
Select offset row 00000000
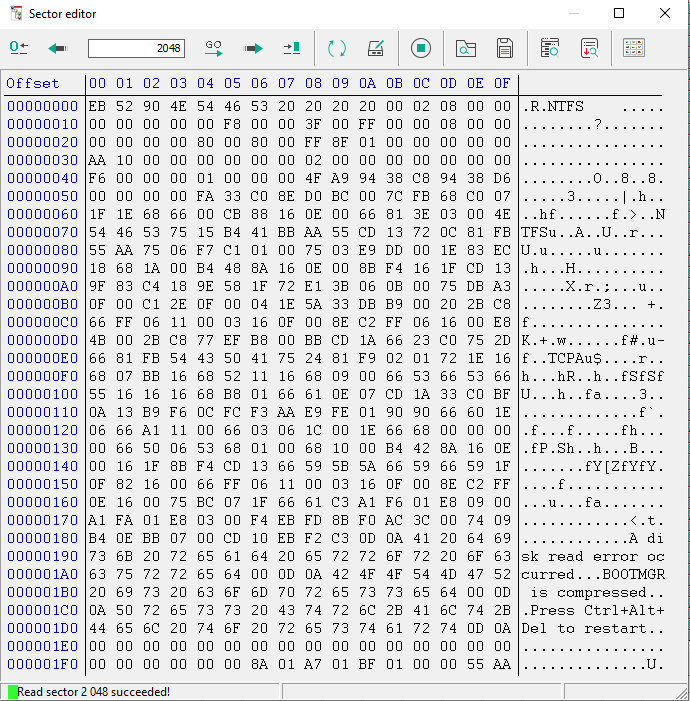(42, 106)
